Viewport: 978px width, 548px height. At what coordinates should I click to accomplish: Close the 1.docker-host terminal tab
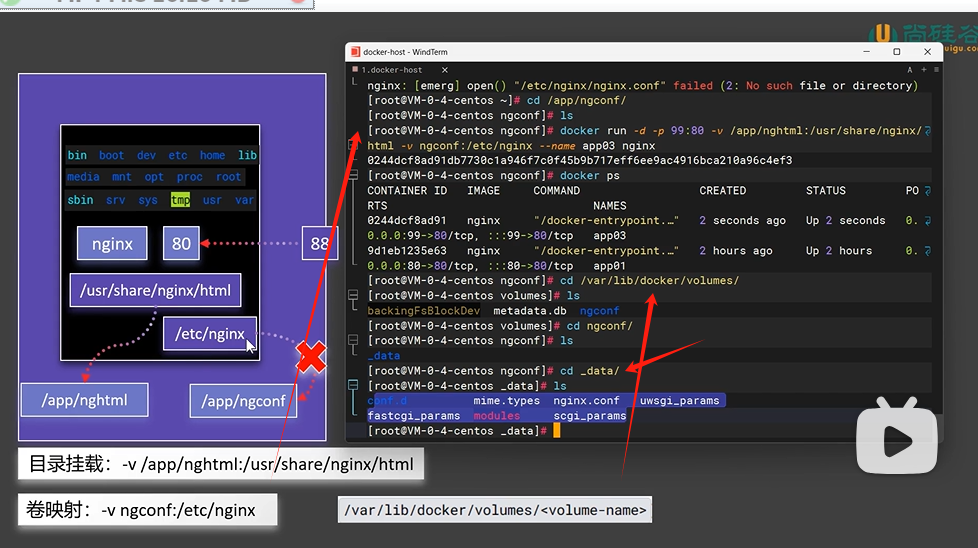(x=445, y=70)
